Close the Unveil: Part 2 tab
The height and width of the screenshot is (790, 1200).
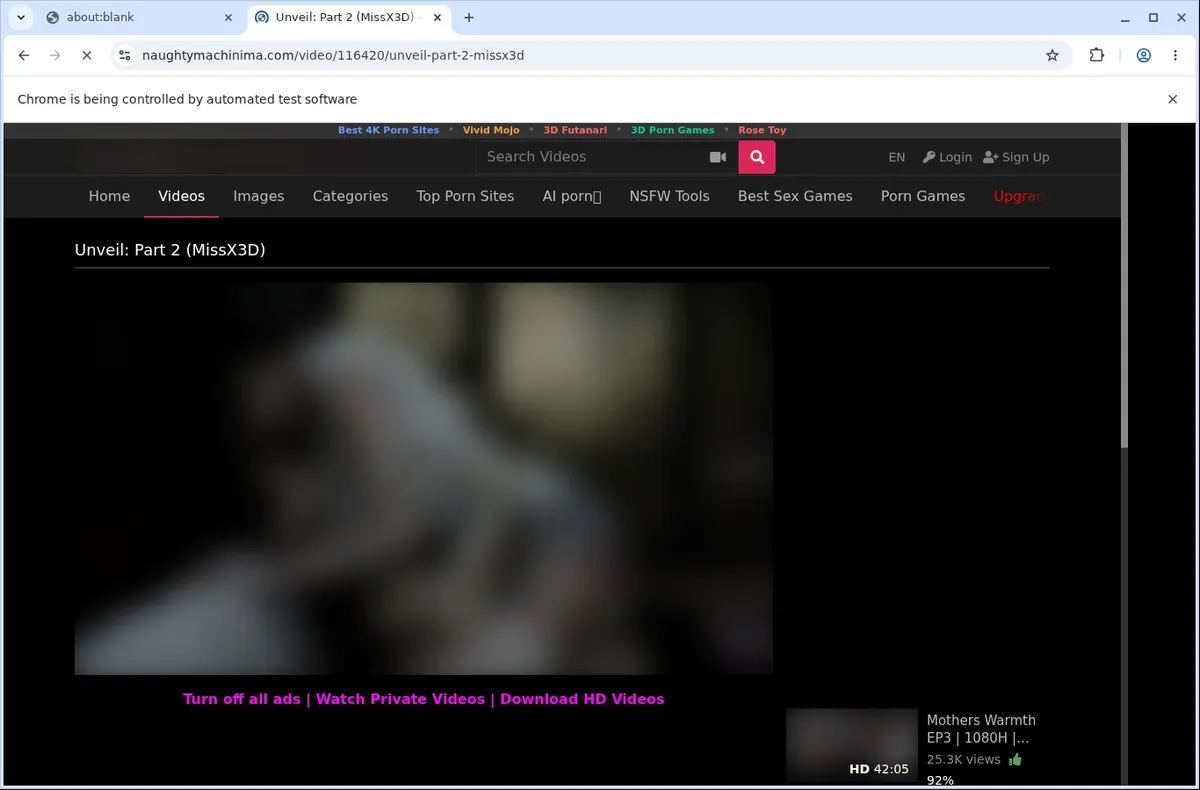(x=438, y=17)
